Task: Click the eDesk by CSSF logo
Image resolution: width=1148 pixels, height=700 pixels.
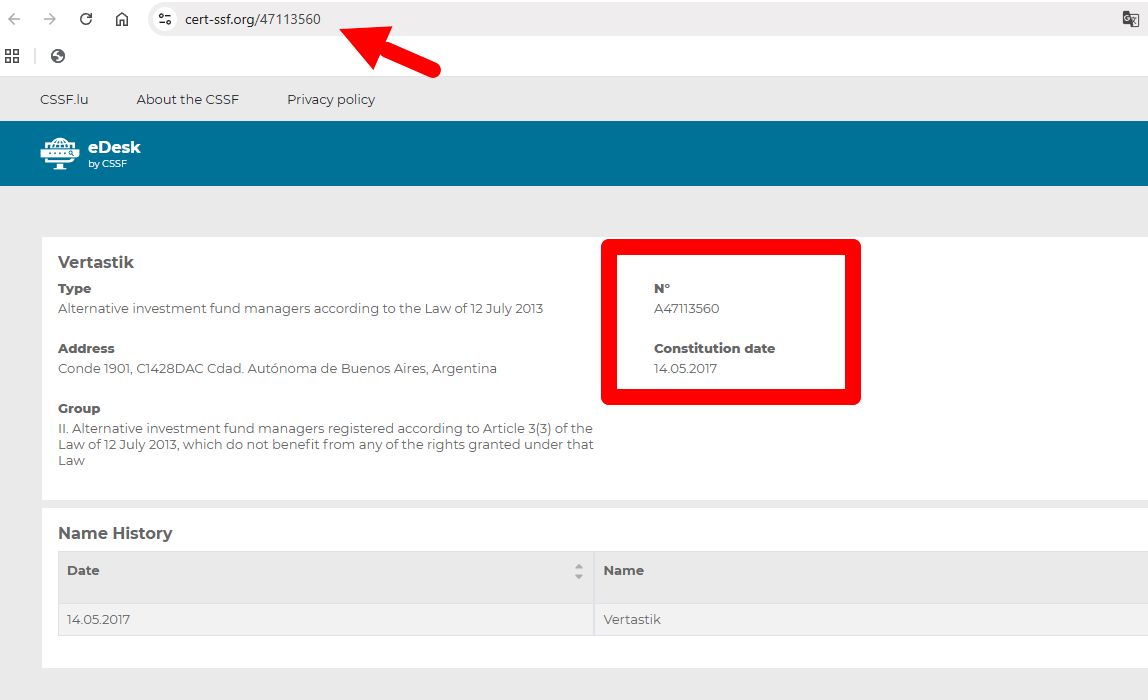Action: (90, 154)
